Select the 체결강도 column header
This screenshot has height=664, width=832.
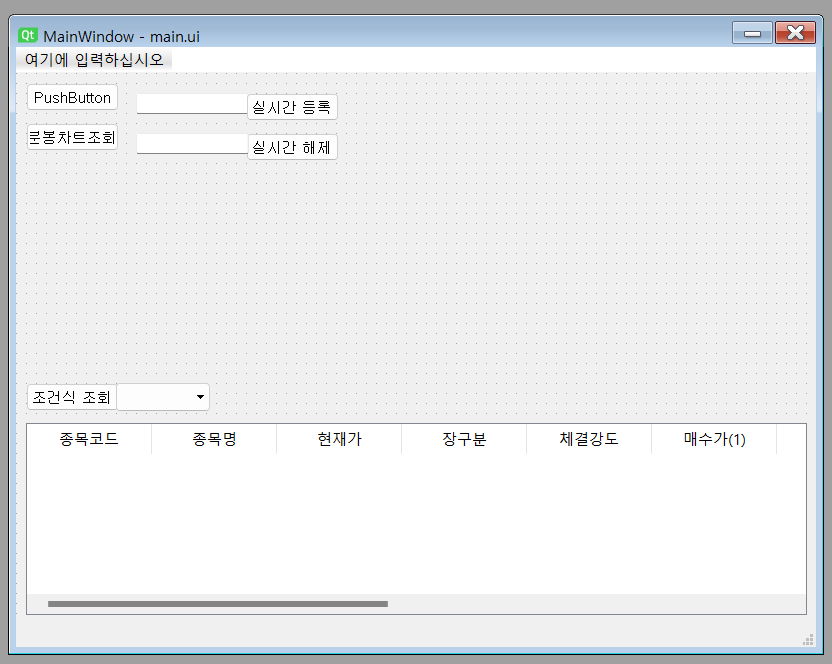589,439
